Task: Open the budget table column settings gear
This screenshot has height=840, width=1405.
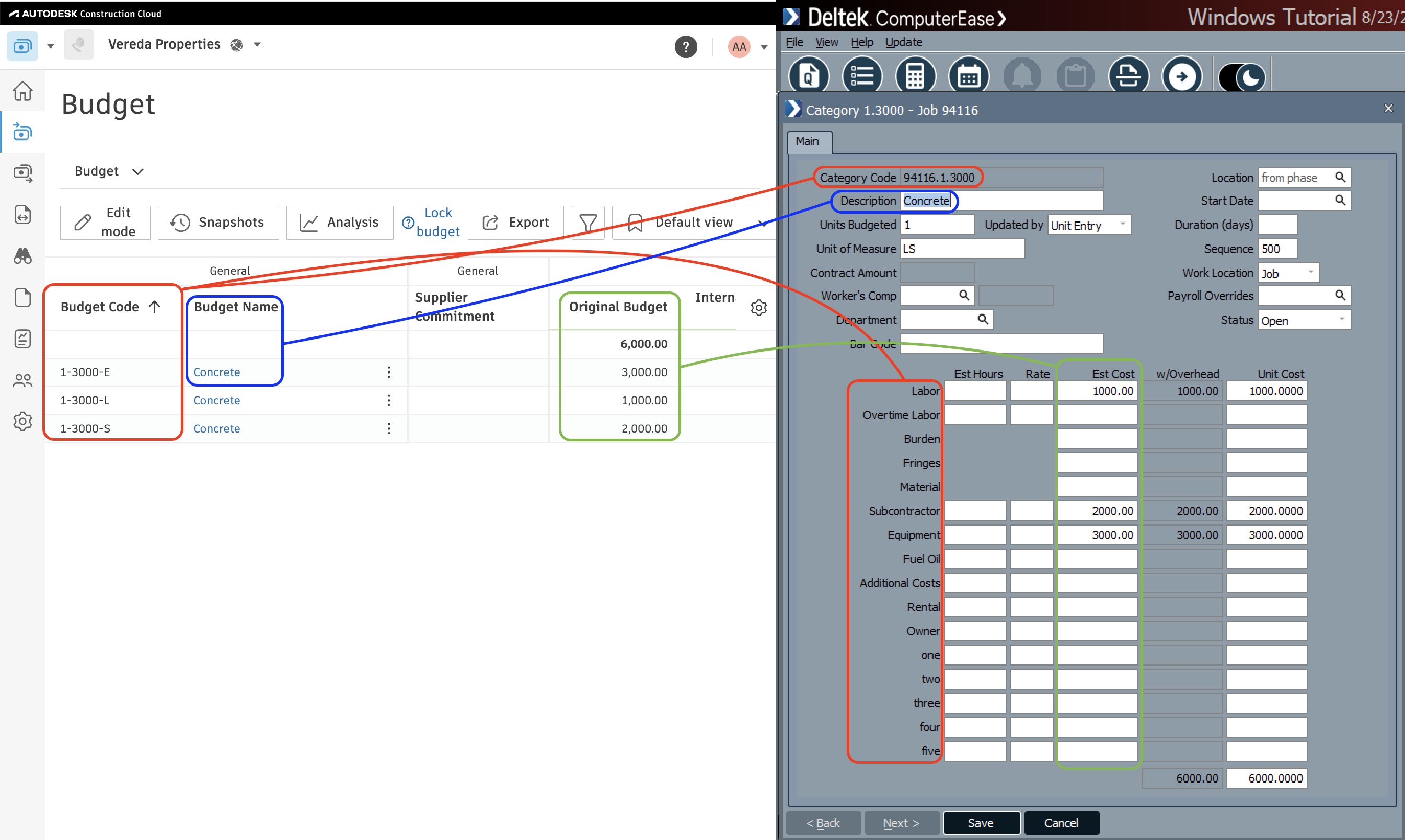Action: pyautogui.click(x=759, y=307)
